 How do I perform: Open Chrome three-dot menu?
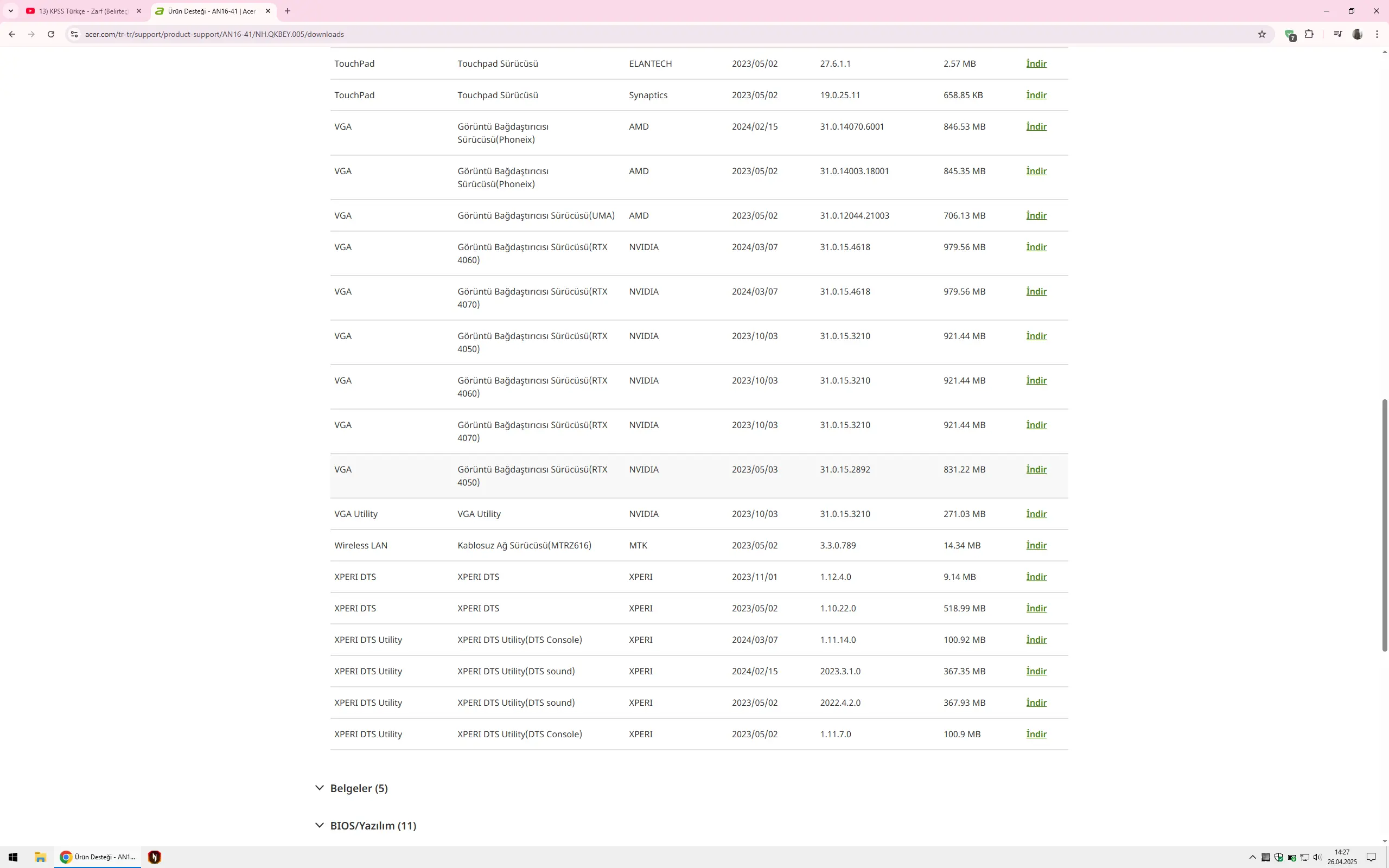[x=1377, y=34]
